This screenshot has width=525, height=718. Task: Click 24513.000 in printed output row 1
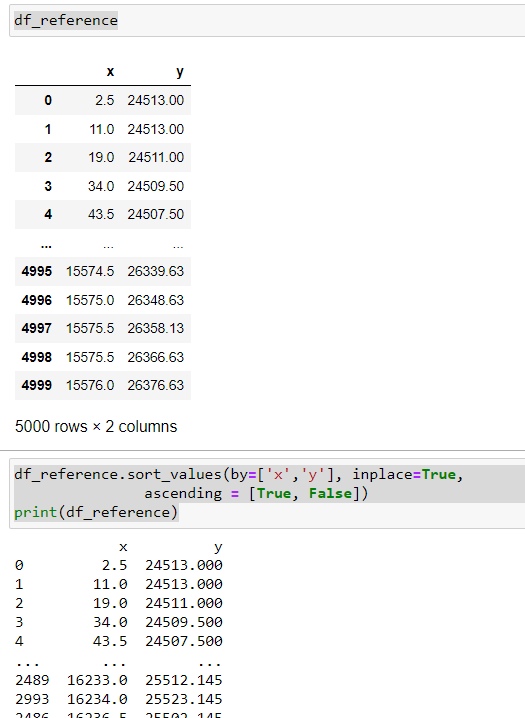point(184,584)
